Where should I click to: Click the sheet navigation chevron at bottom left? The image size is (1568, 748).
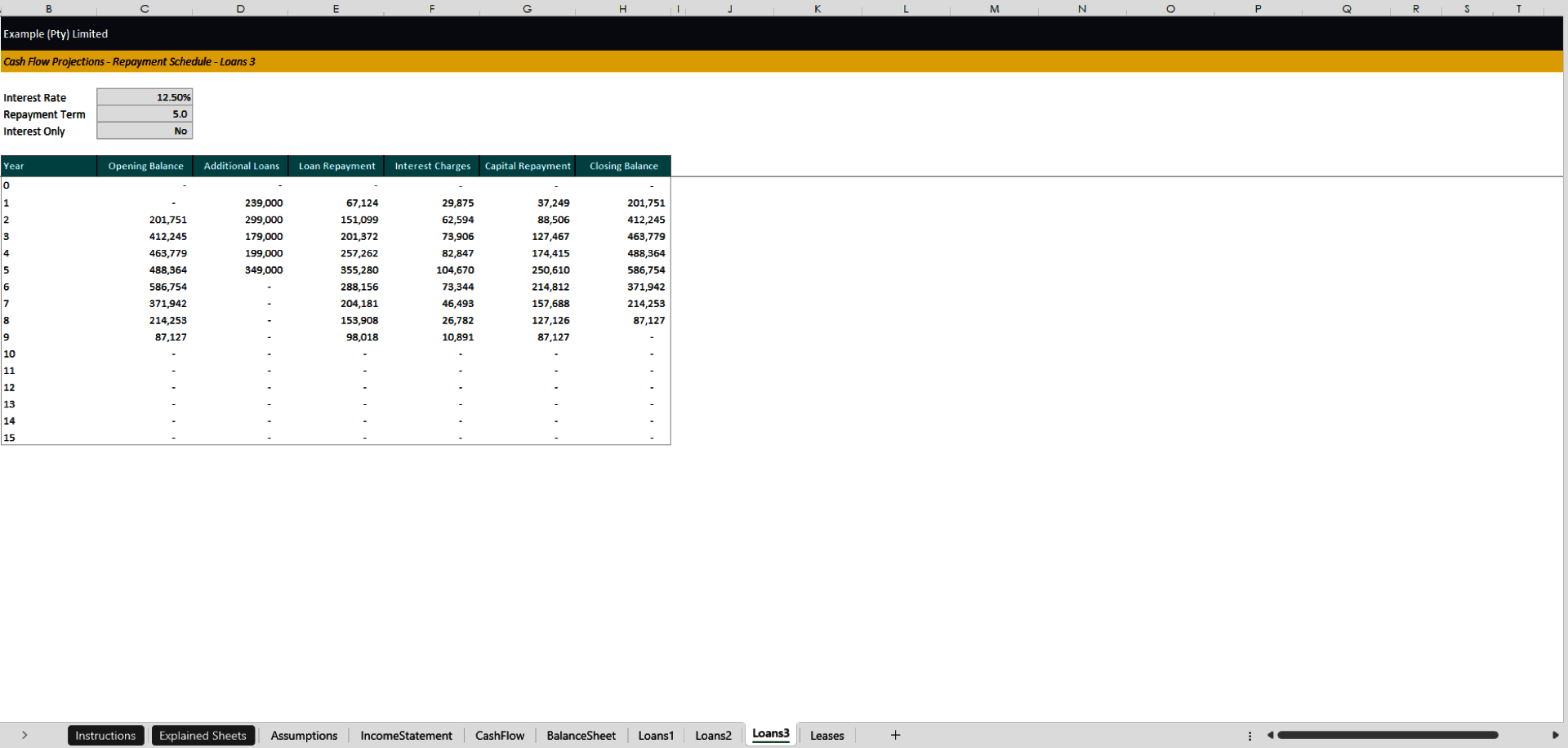coord(25,735)
